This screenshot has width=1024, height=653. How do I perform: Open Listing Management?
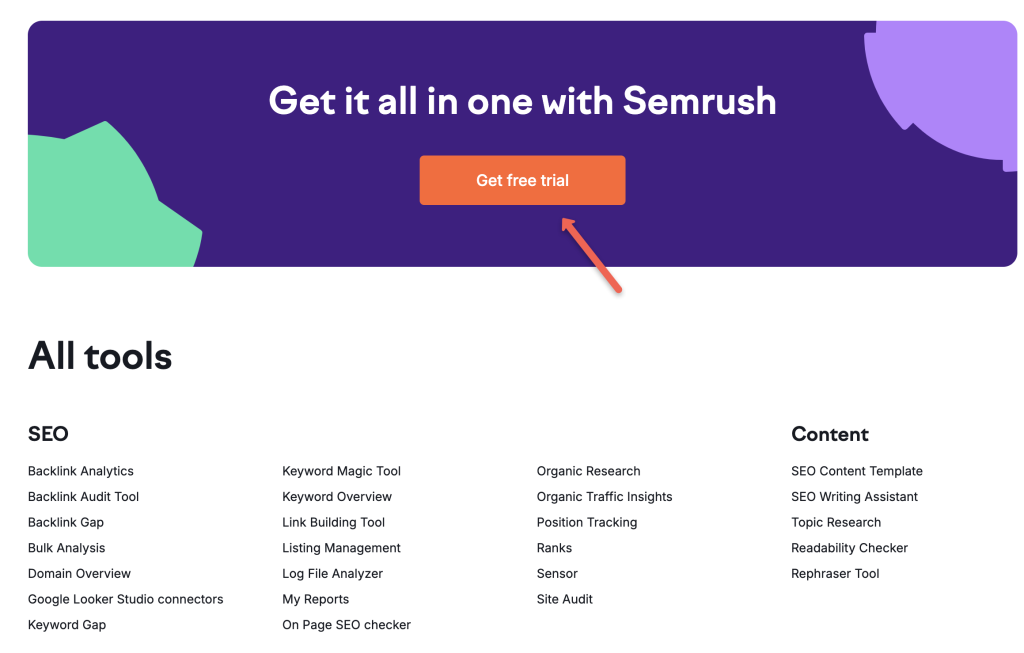click(340, 547)
